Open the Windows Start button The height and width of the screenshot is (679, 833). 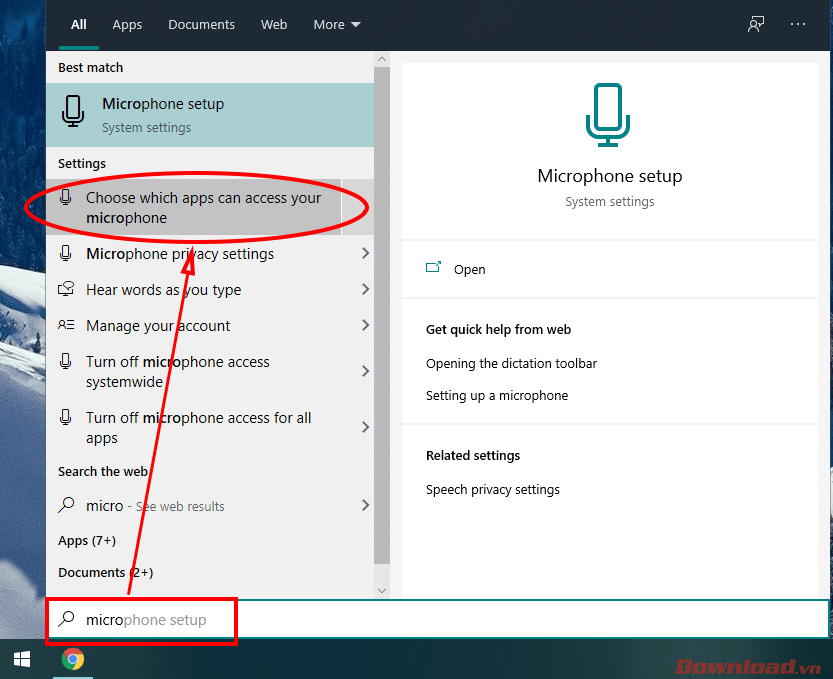[x=22, y=659]
